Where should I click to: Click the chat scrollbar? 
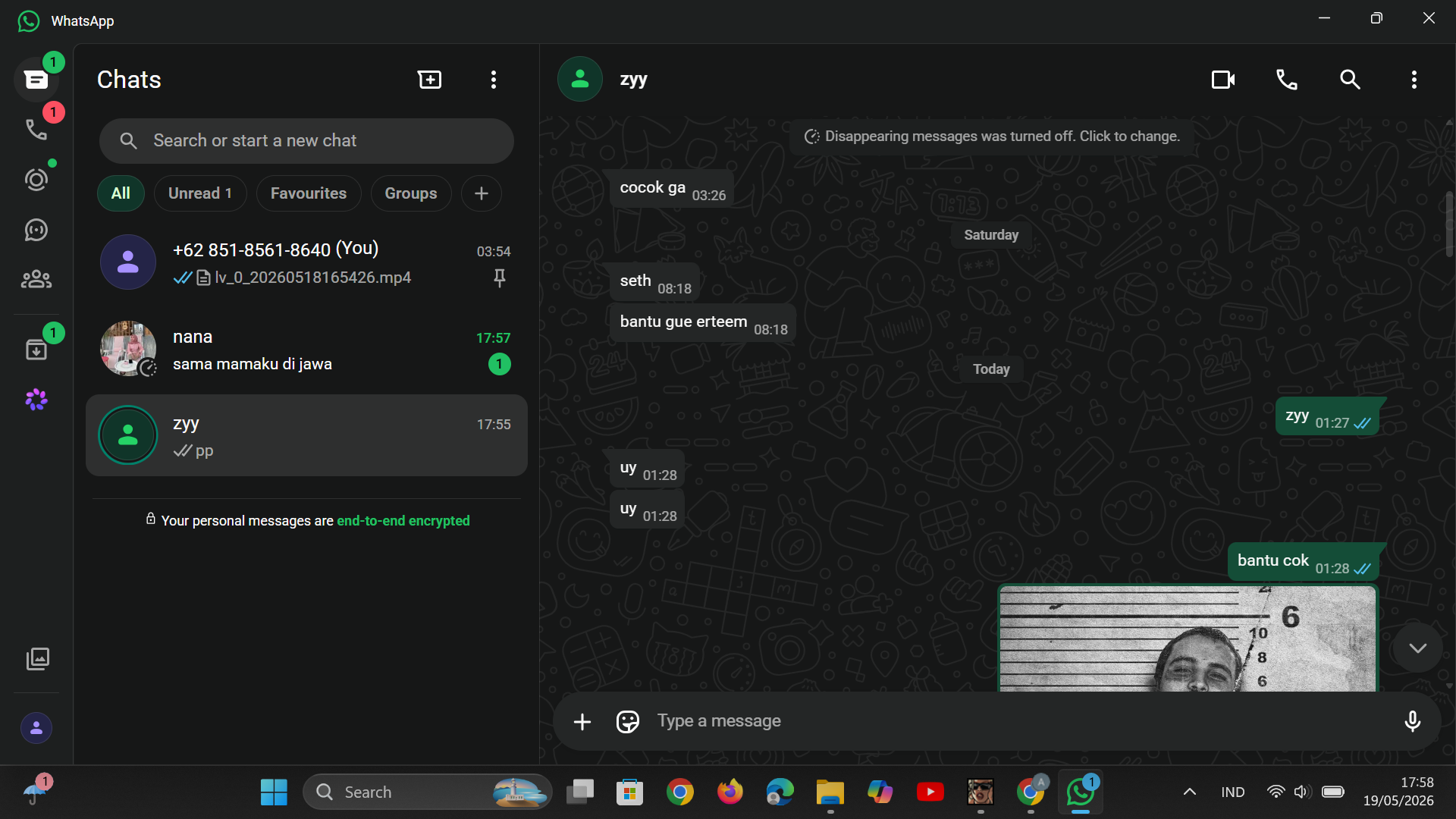(1449, 223)
